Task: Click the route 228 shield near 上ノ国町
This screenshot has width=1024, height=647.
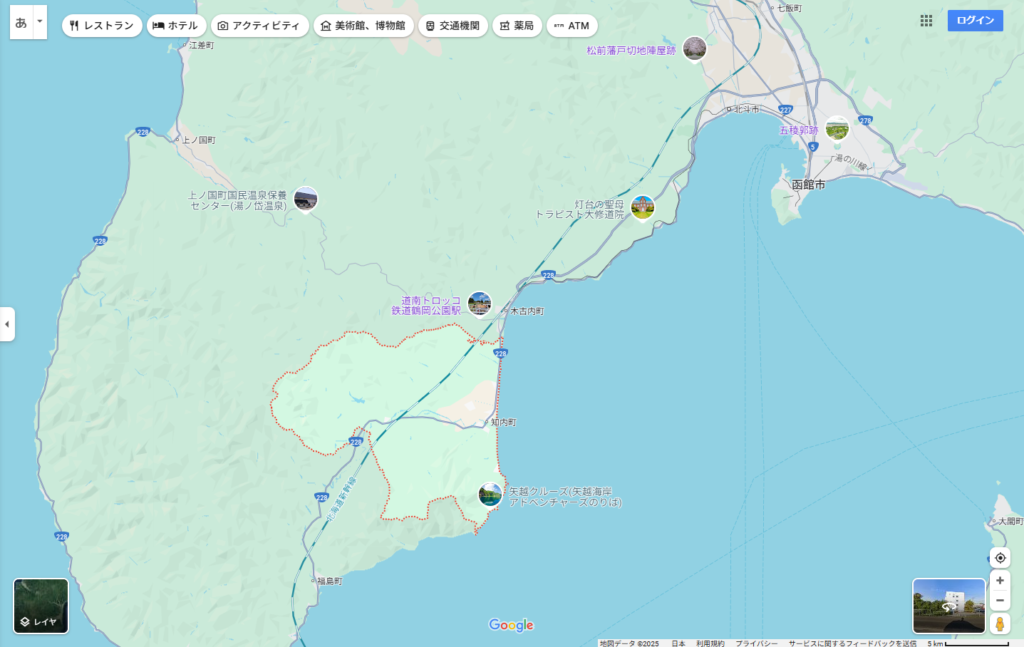Action: coord(143,132)
